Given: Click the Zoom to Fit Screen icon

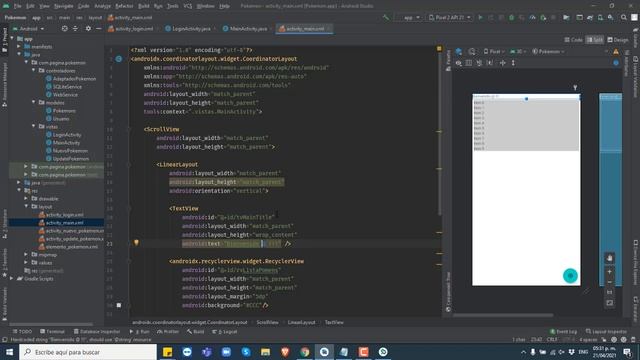Looking at the screenshot, I should click(x=609, y=303).
